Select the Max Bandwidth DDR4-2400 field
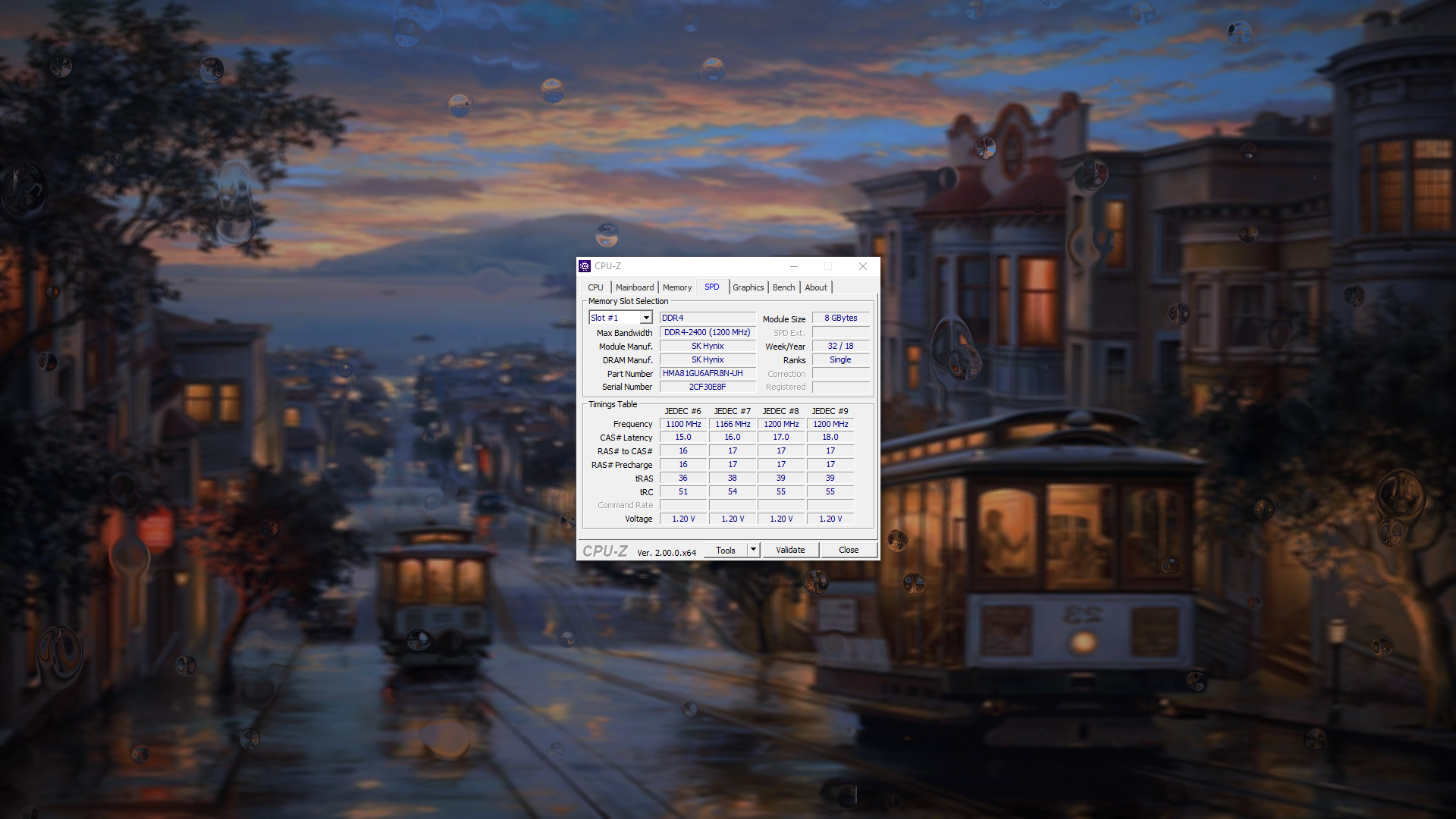The image size is (1456, 819). (x=707, y=332)
